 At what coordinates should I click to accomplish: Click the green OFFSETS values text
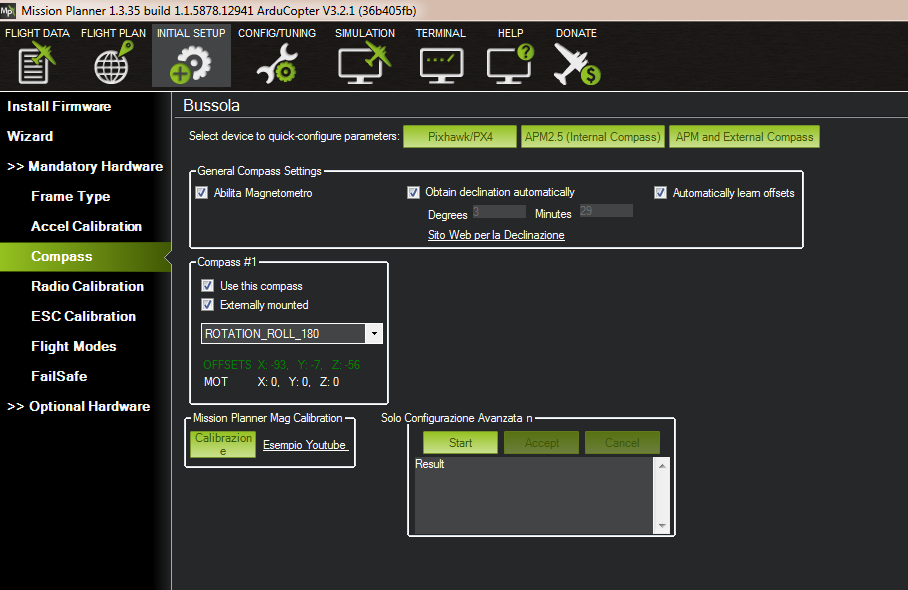pos(281,365)
